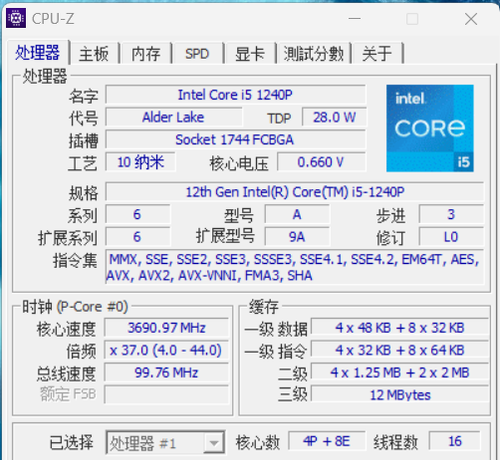
Task: Click the L1 data cache value
Action: 400,328
